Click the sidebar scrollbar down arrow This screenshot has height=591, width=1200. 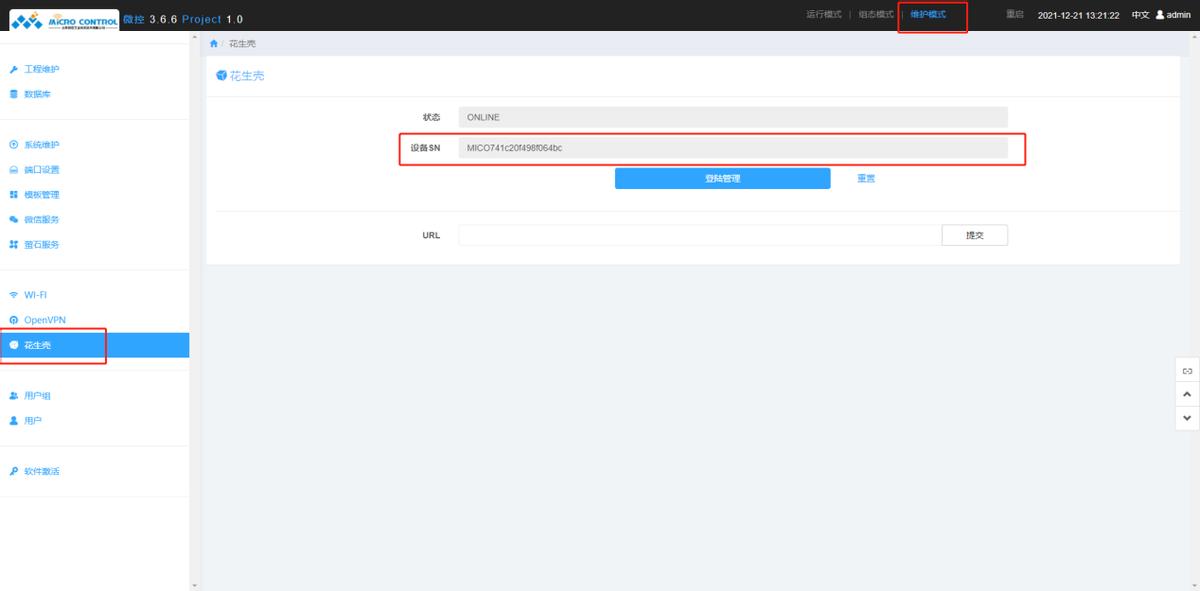pos(194,585)
